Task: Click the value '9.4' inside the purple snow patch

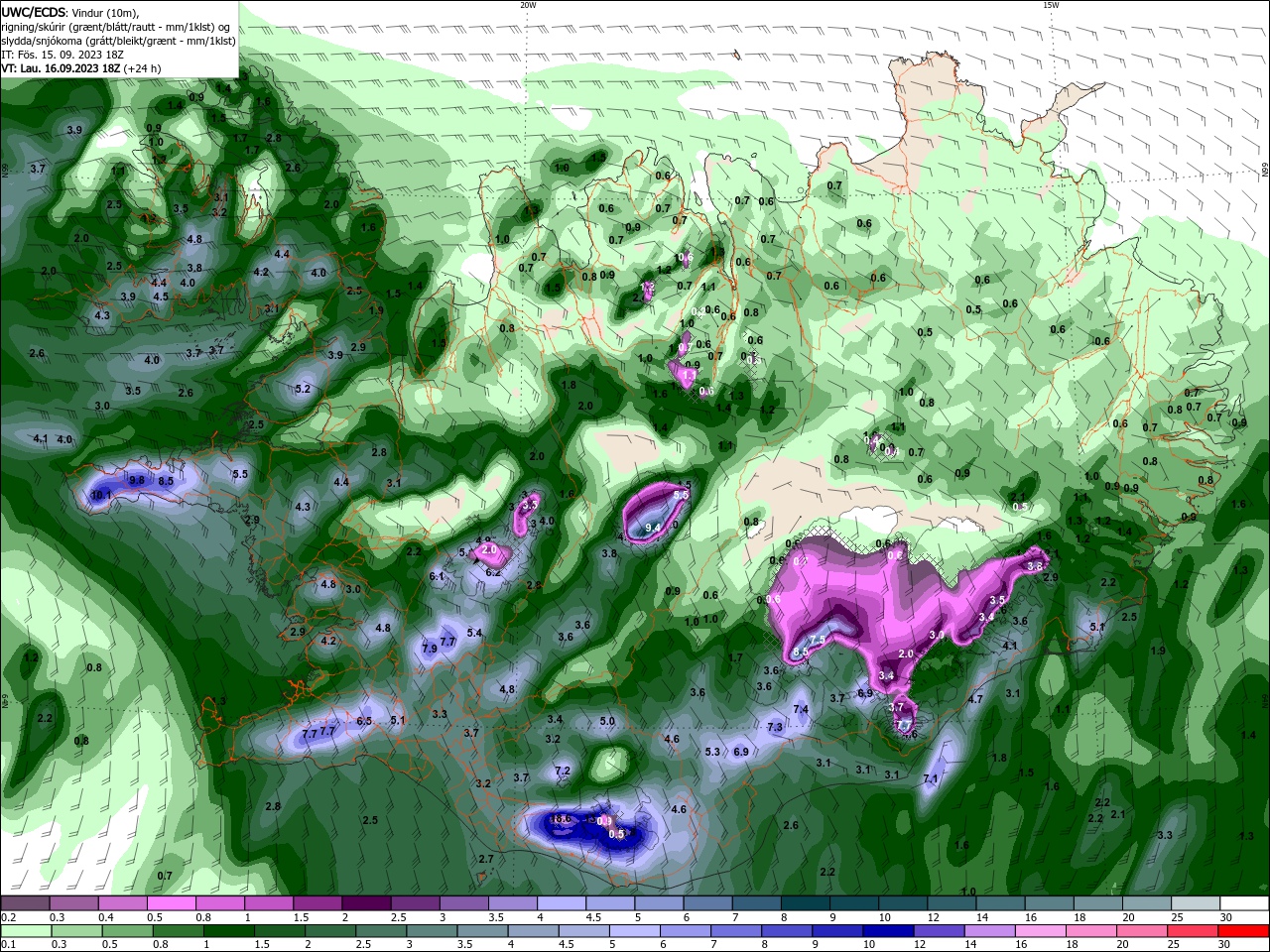Action: (x=653, y=529)
